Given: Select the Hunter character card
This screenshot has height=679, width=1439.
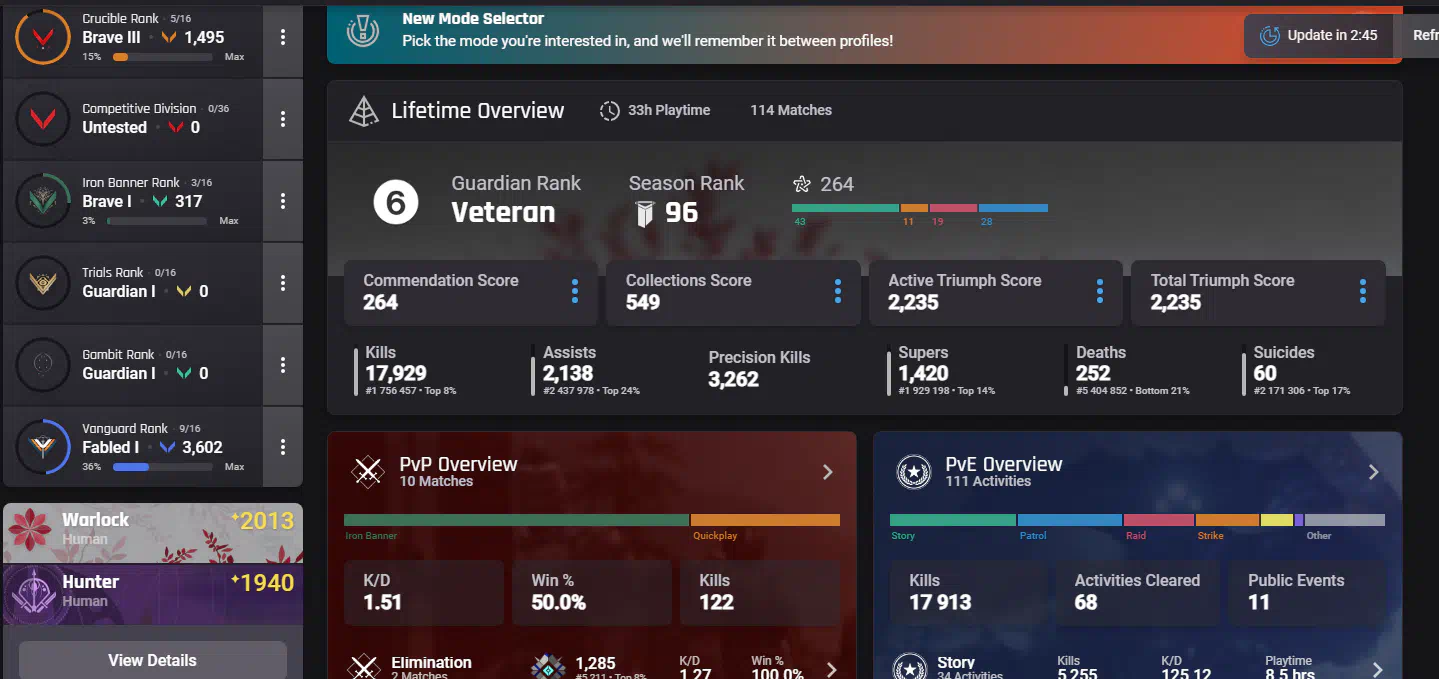Looking at the screenshot, I should pyautogui.click(x=153, y=594).
